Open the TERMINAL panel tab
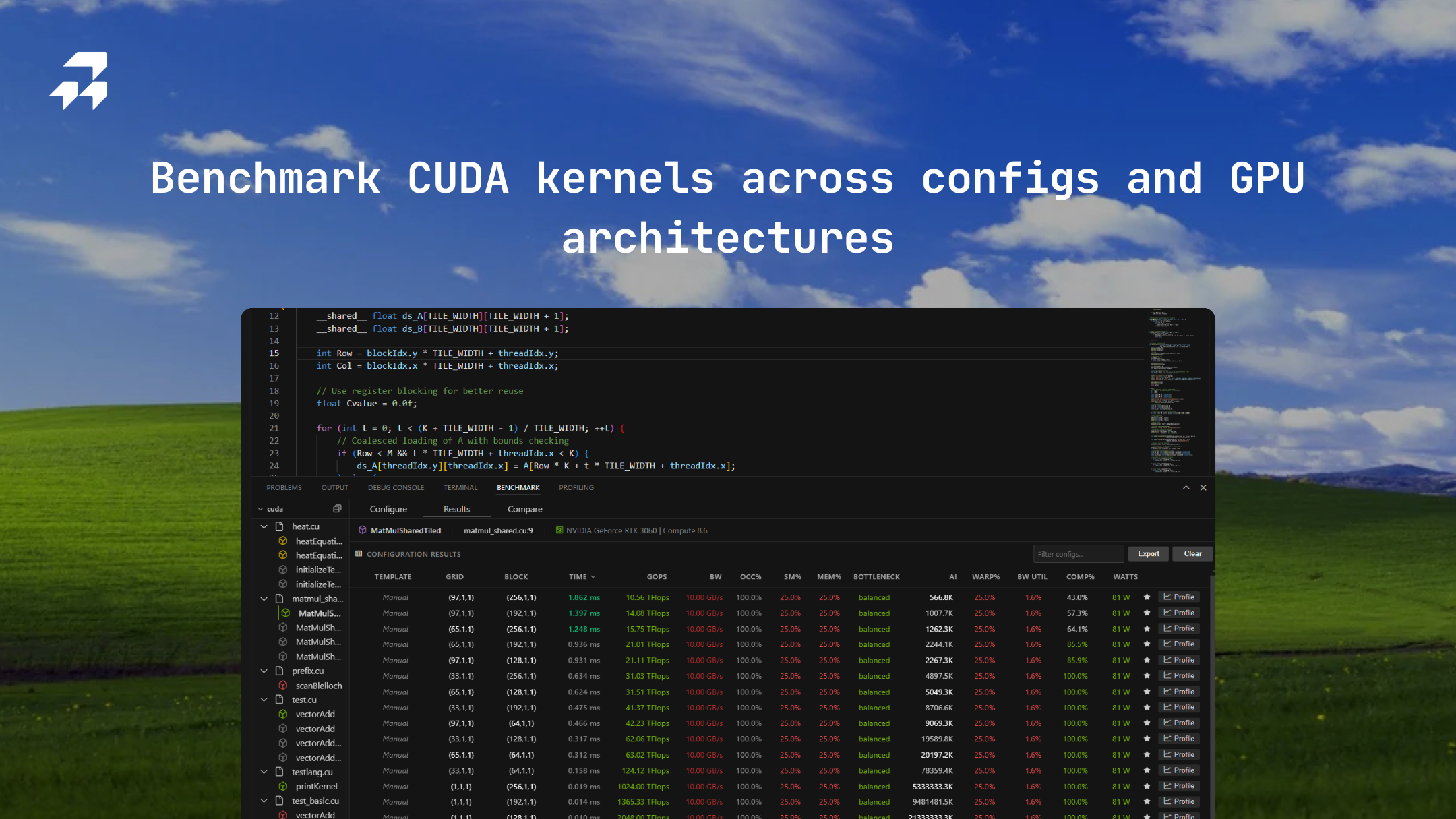This screenshot has width=1456, height=819. pos(460,487)
